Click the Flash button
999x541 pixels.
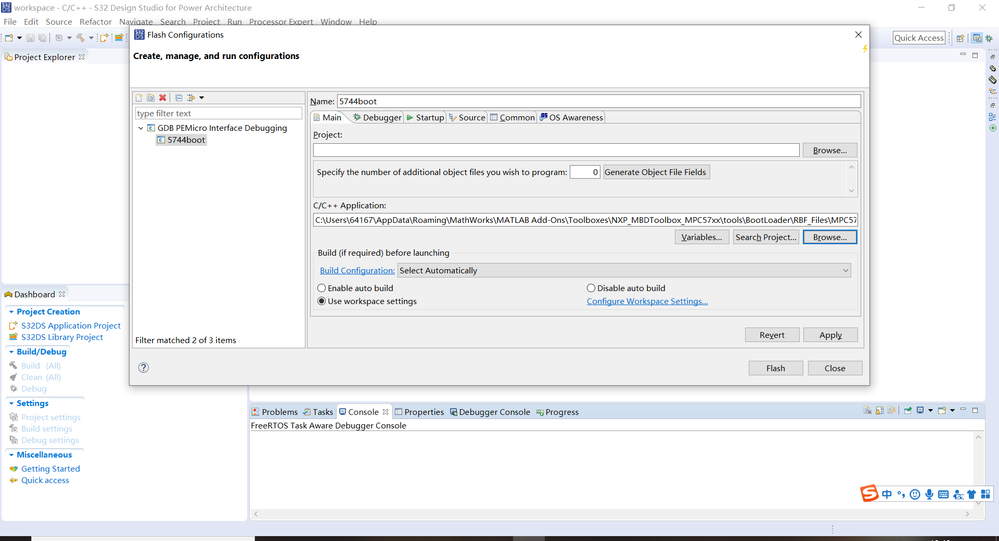pyautogui.click(x=775, y=368)
